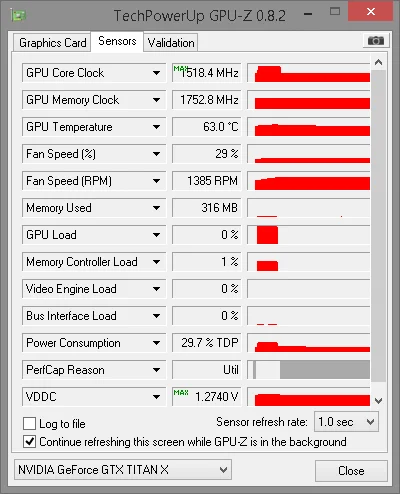400x494 pixels.
Task: Click scrollbar up arrow in sensor list
Action: point(378,62)
